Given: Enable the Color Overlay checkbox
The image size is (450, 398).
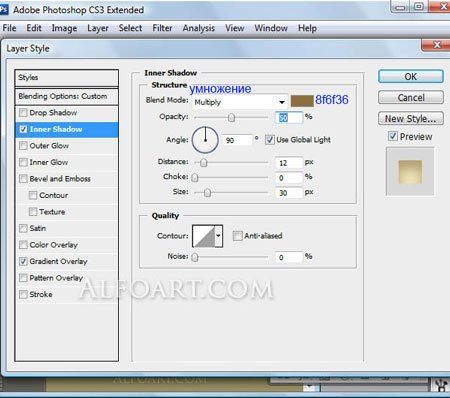Looking at the screenshot, I should 23,245.
